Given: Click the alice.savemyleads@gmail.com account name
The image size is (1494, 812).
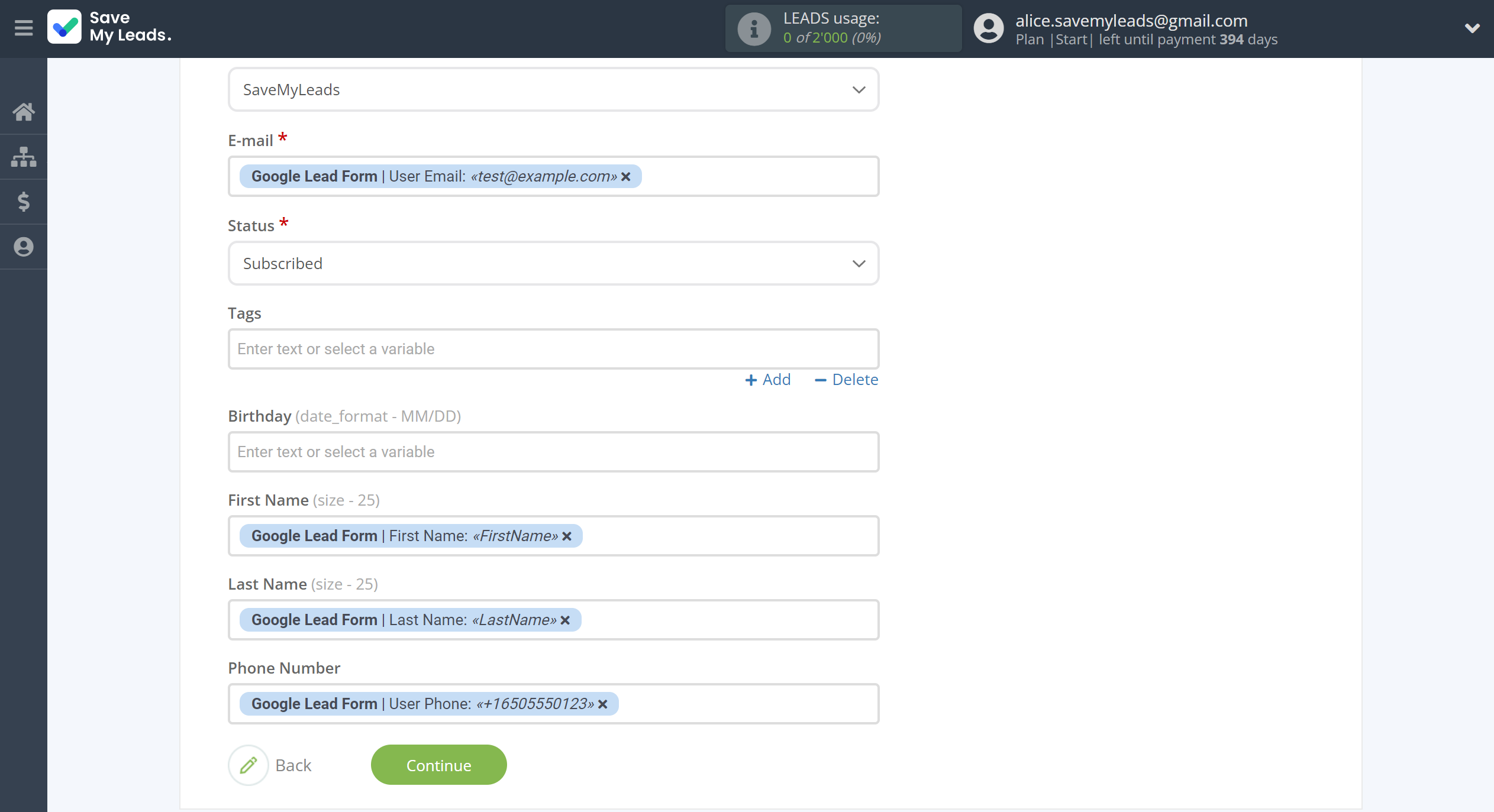Looking at the screenshot, I should point(1131,21).
